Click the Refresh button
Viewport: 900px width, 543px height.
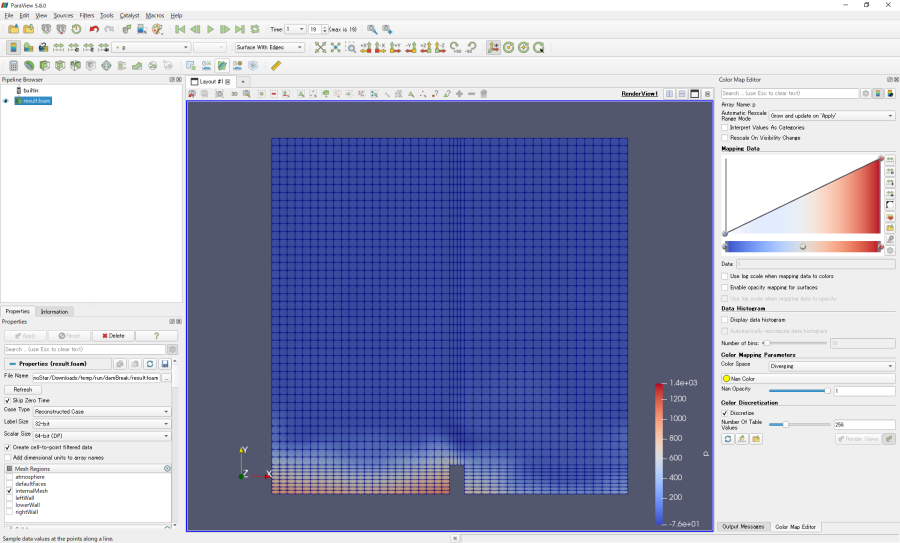pyautogui.click(x=23, y=390)
